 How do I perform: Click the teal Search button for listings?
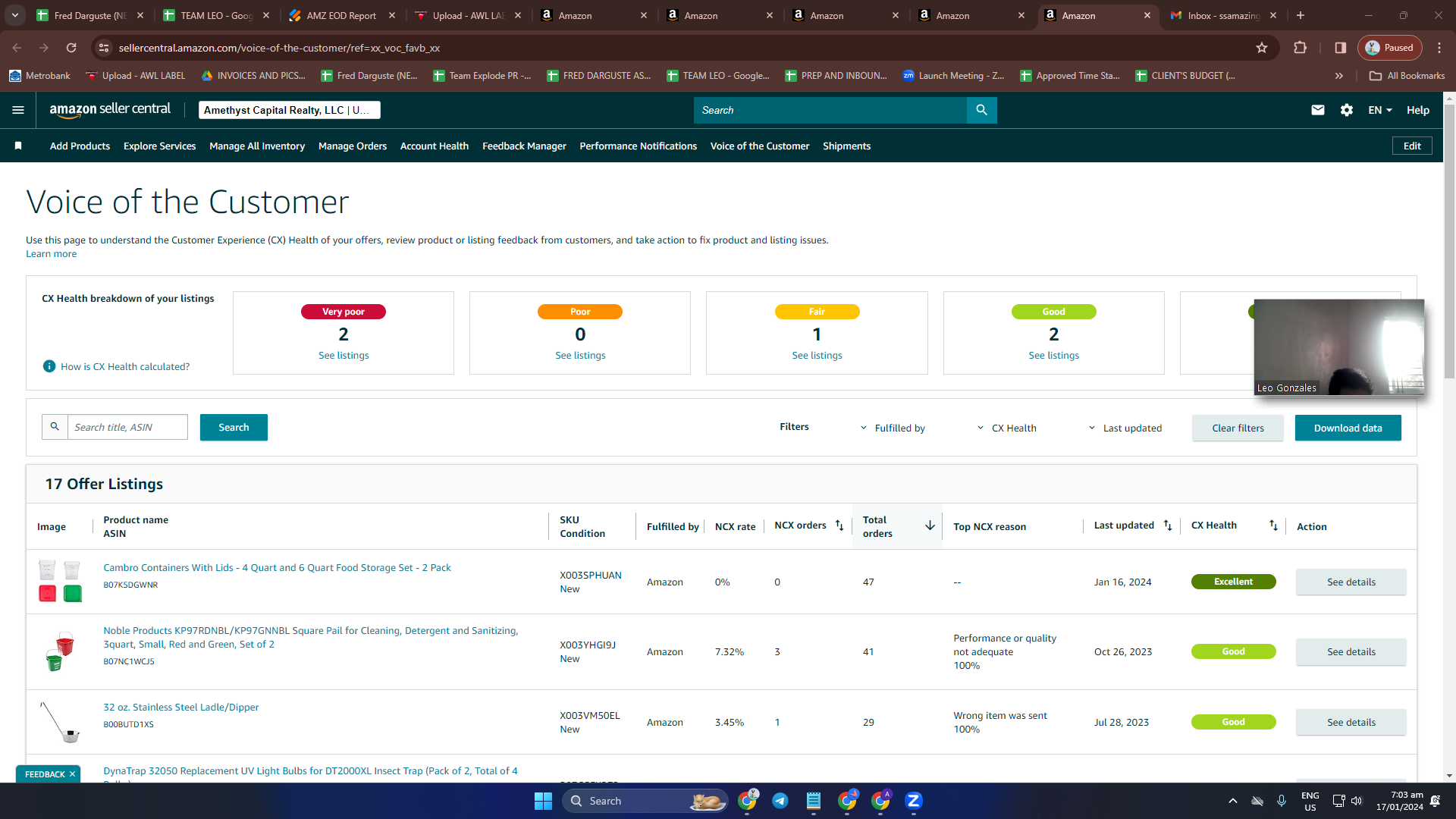pos(234,427)
